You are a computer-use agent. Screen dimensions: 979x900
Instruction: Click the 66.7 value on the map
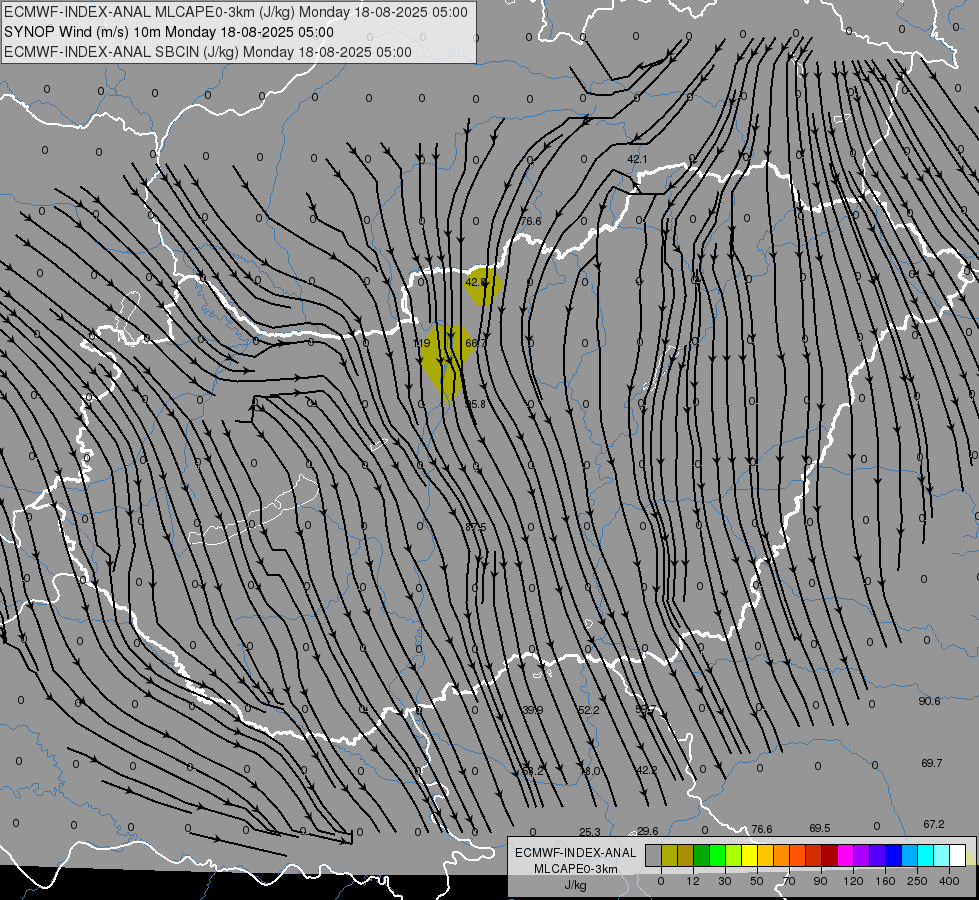476,343
